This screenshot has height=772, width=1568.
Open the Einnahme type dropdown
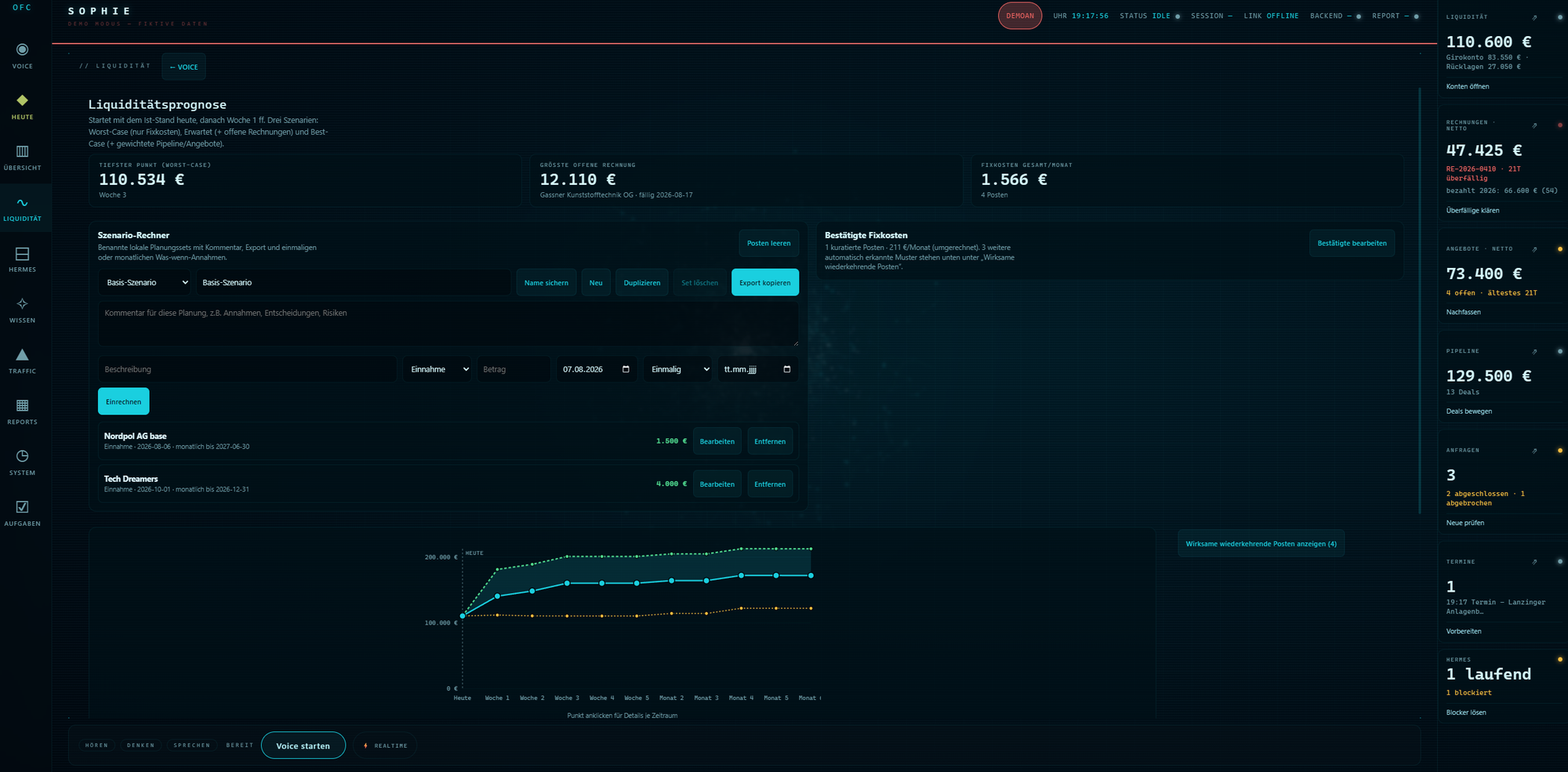pos(437,369)
